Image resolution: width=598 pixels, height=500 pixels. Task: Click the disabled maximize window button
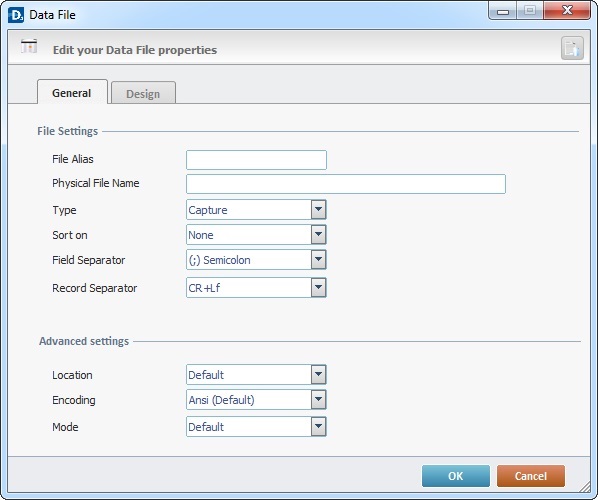tap(530, 11)
